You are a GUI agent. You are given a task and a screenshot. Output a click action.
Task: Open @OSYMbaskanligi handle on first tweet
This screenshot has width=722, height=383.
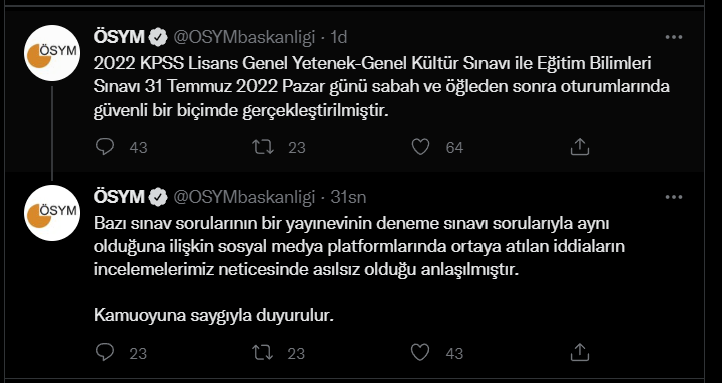(x=244, y=37)
